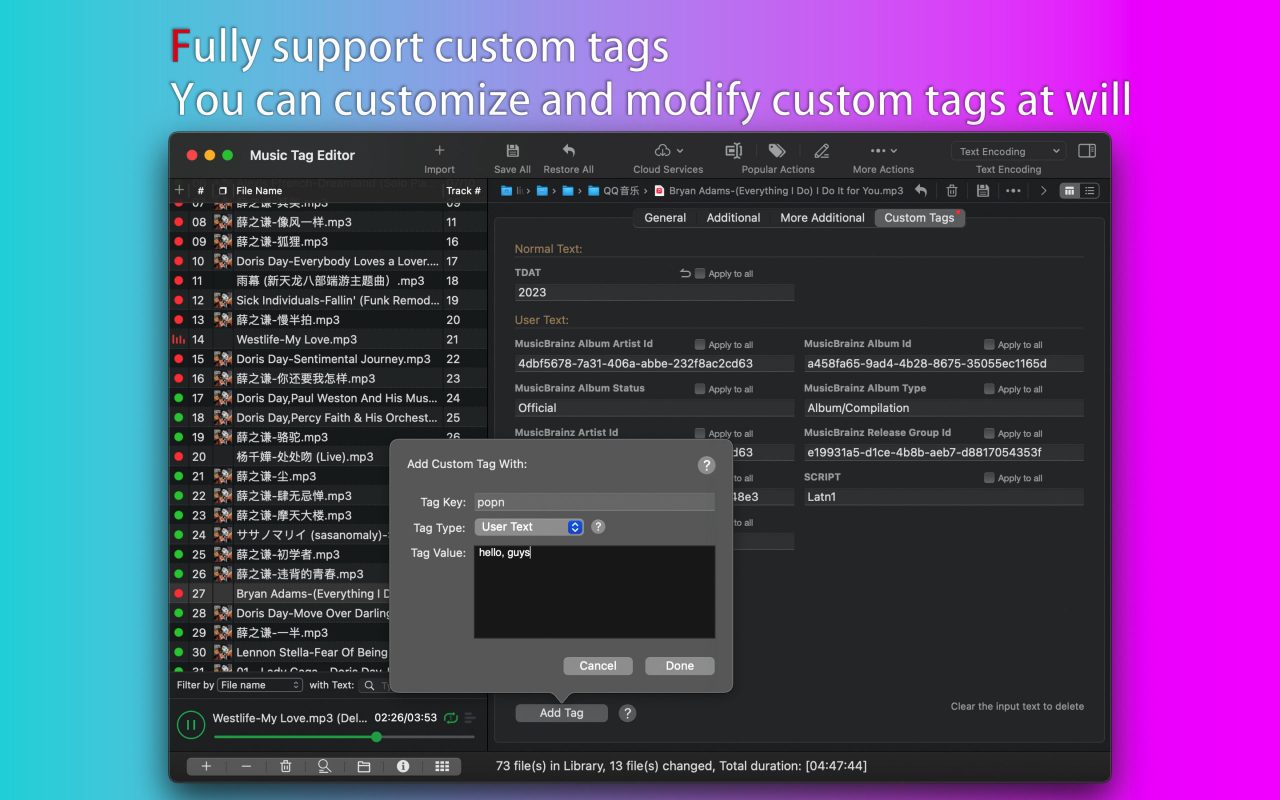This screenshot has height=800, width=1280.
Task: Click the add-column plus in the file list header
Action: [x=179, y=190]
